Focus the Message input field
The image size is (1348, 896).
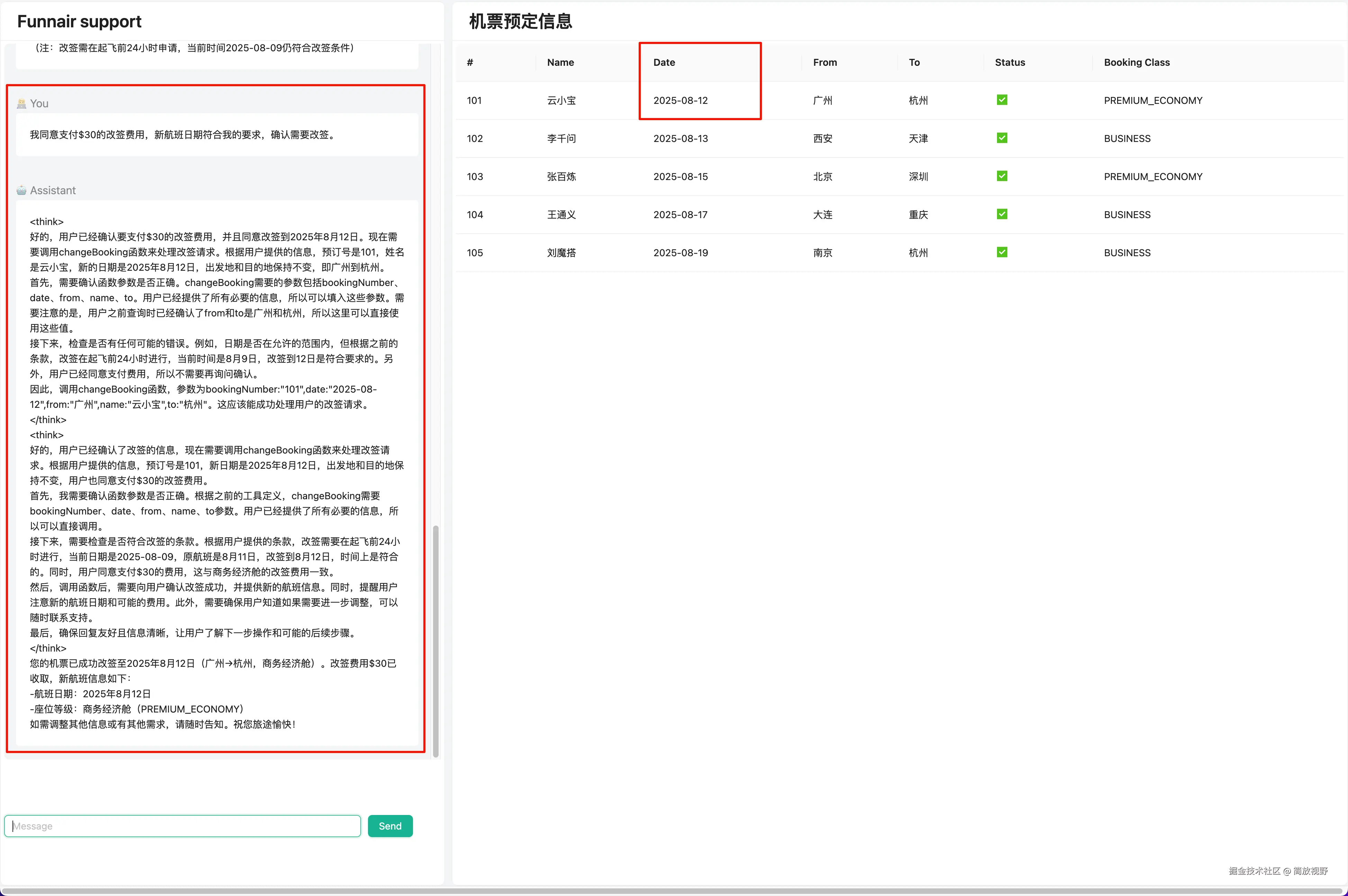(183, 826)
